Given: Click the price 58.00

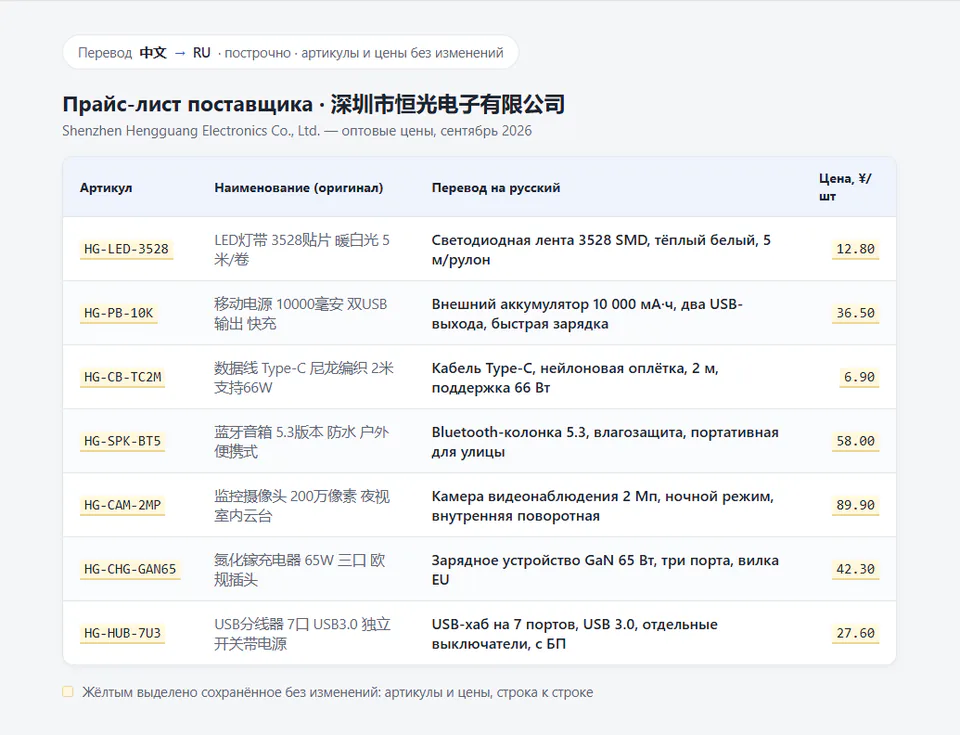Looking at the screenshot, I should (x=855, y=441).
